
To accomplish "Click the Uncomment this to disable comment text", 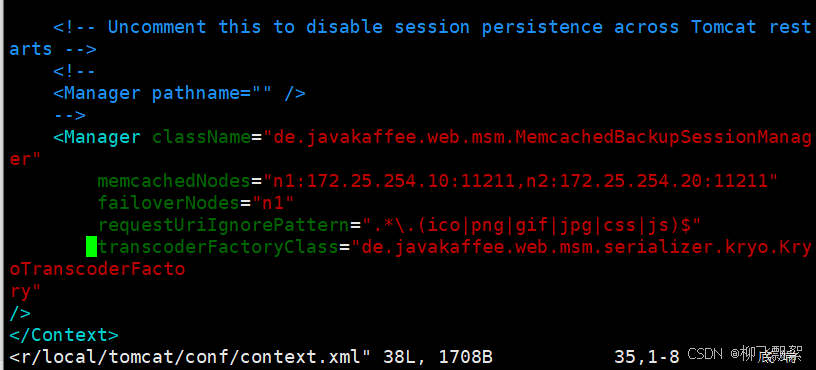I will (245, 27).
